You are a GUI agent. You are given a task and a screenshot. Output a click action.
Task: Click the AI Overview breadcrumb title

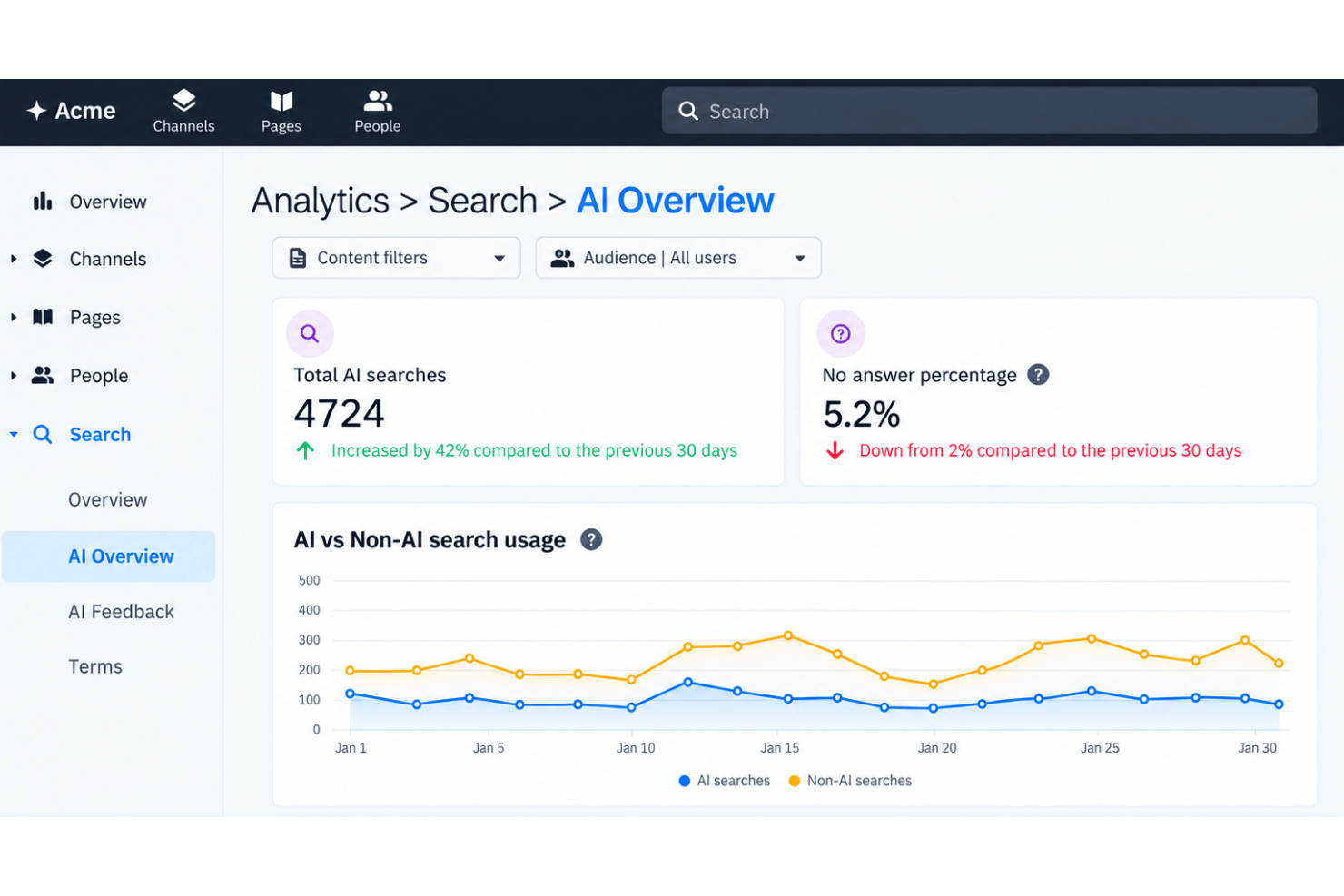pyautogui.click(x=675, y=201)
